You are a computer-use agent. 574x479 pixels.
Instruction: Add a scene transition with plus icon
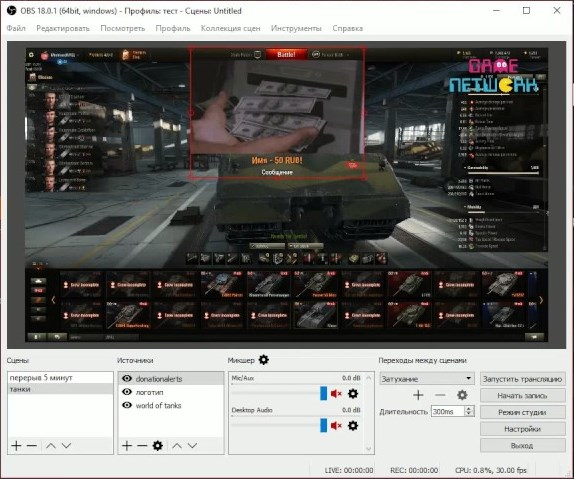pos(418,395)
